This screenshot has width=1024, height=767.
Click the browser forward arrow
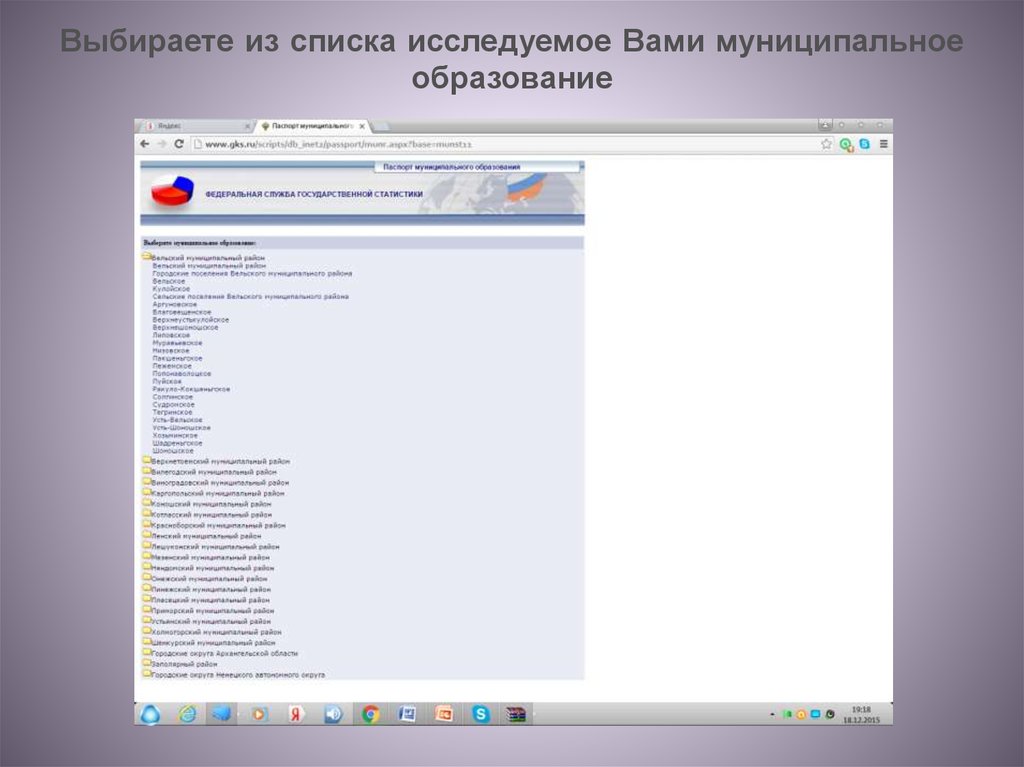(x=161, y=144)
